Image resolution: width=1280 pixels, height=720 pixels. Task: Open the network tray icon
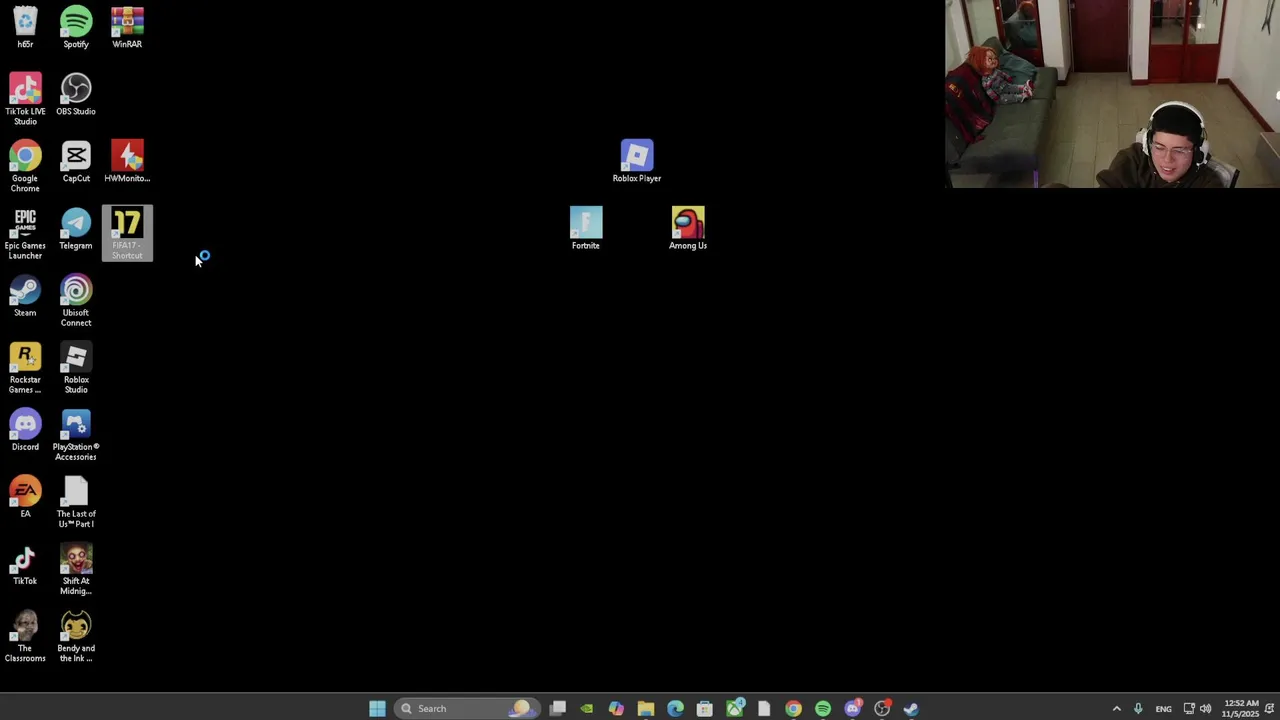[1189, 708]
